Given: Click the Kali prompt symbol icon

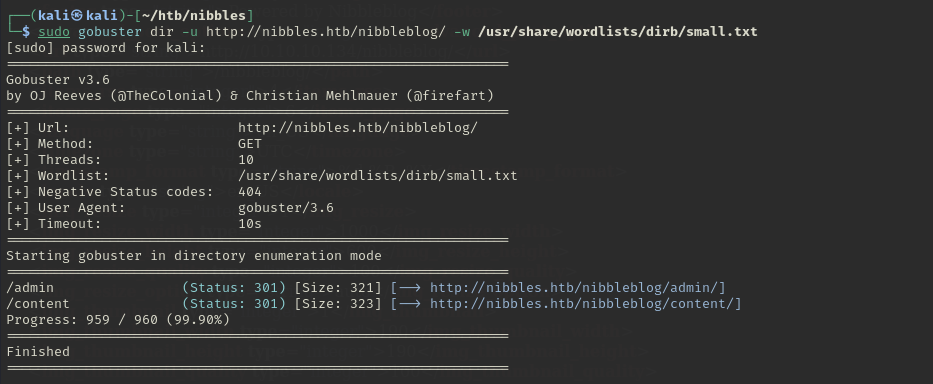Looking at the screenshot, I should click(86, 15).
